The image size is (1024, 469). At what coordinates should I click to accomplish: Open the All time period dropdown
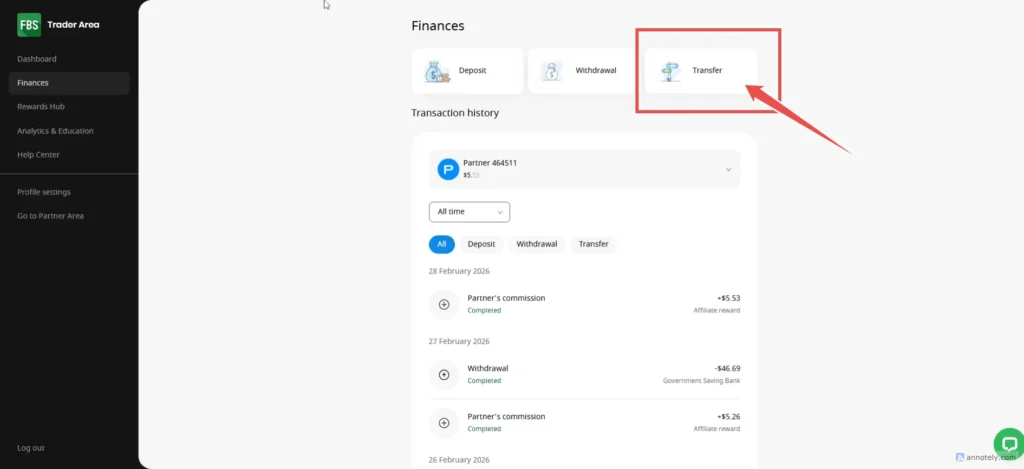pyautogui.click(x=469, y=212)
